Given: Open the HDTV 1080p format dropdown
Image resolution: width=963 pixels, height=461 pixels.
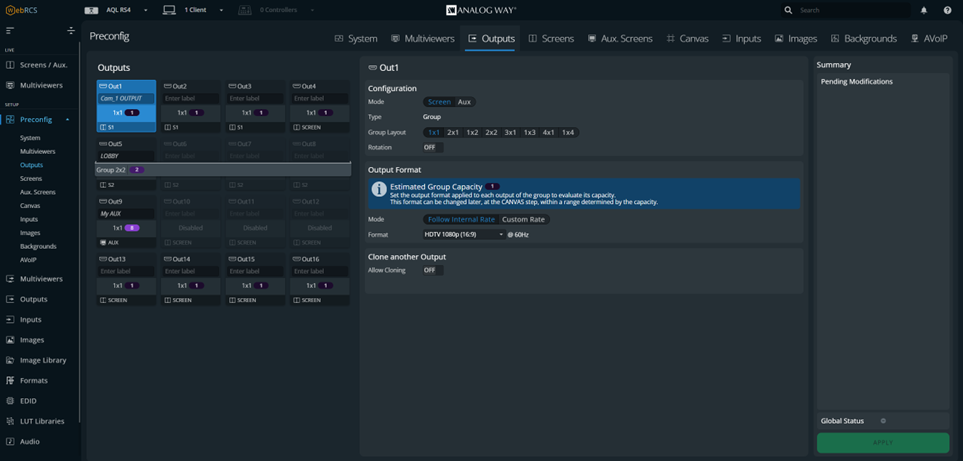Looking at the screenshot, I should pos(463,234).
